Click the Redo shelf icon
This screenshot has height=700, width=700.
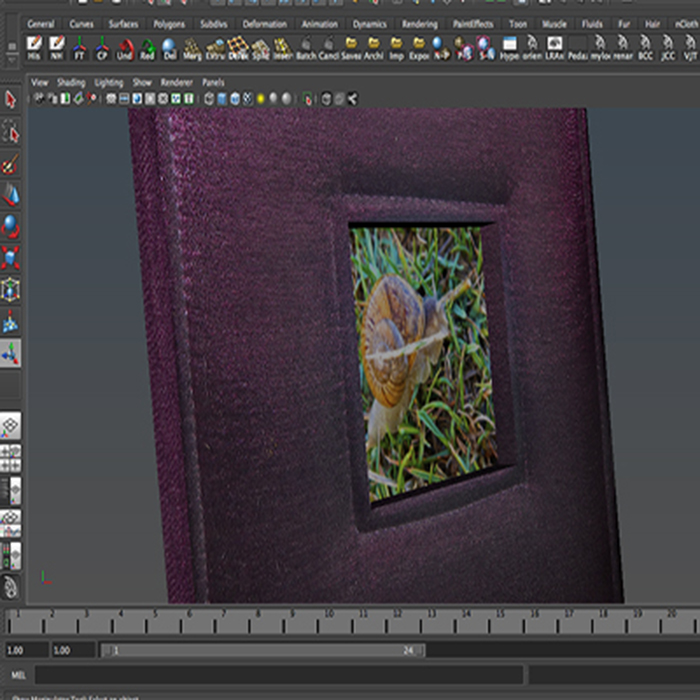147,48
